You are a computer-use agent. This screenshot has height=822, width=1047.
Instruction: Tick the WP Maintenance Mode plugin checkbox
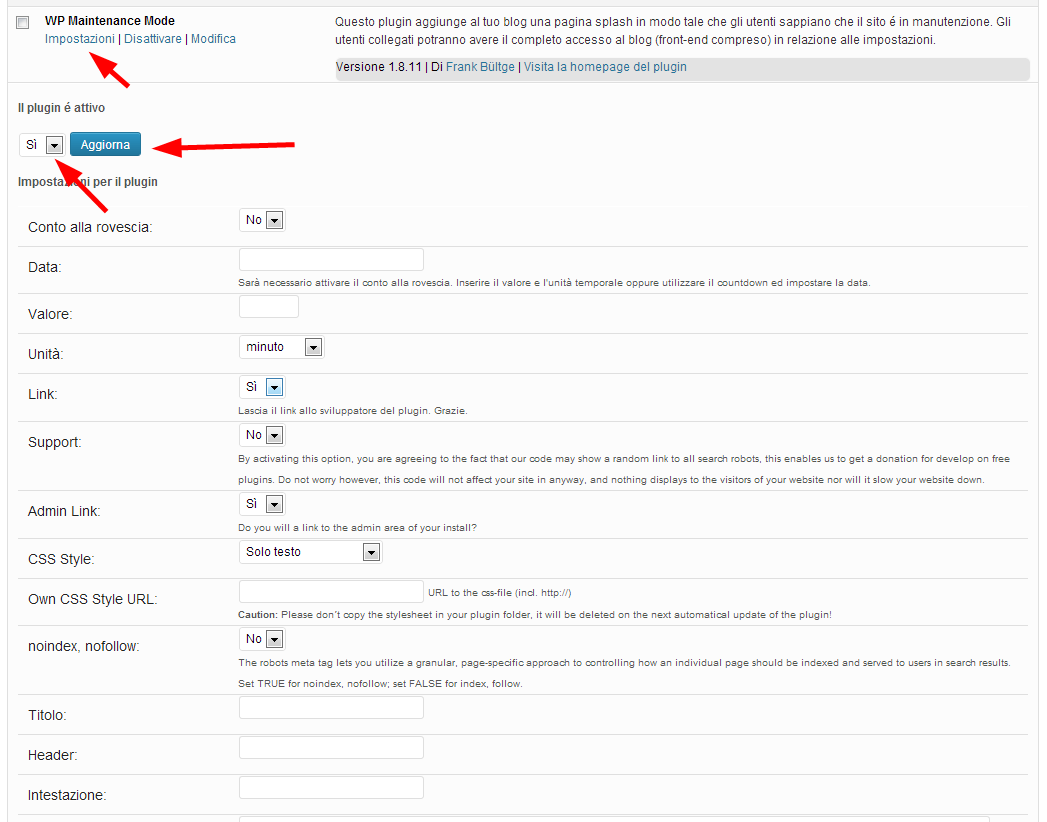(23, 23)
